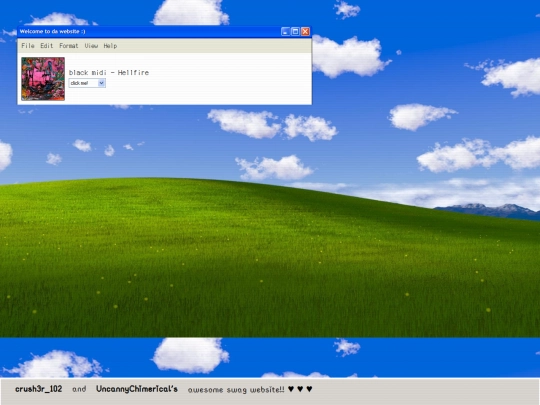Click the "Welcome to da website :)" title
The image size is (540, 405).
tap(52, 31)
